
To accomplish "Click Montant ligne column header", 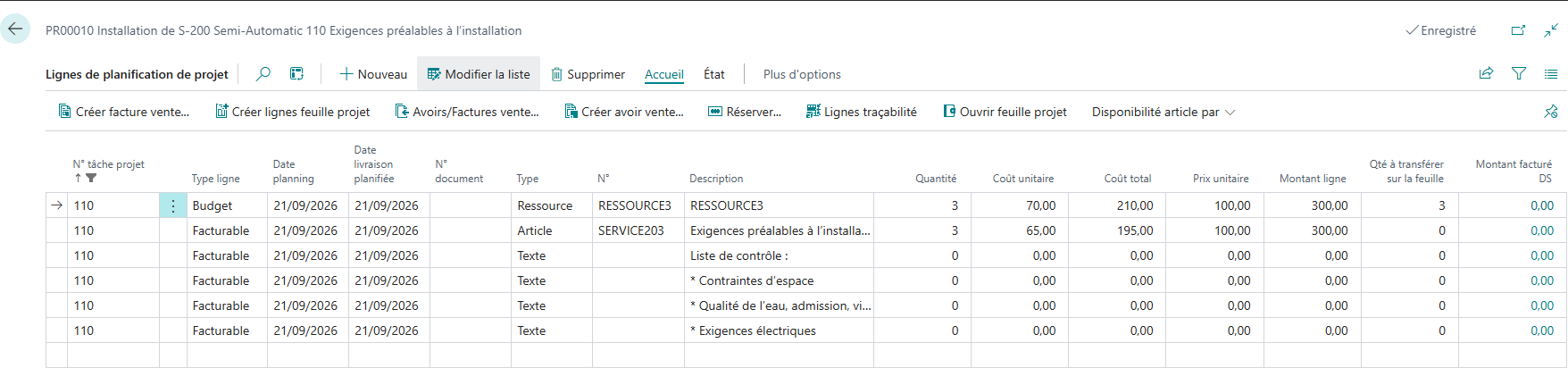I will point(1313,179).
